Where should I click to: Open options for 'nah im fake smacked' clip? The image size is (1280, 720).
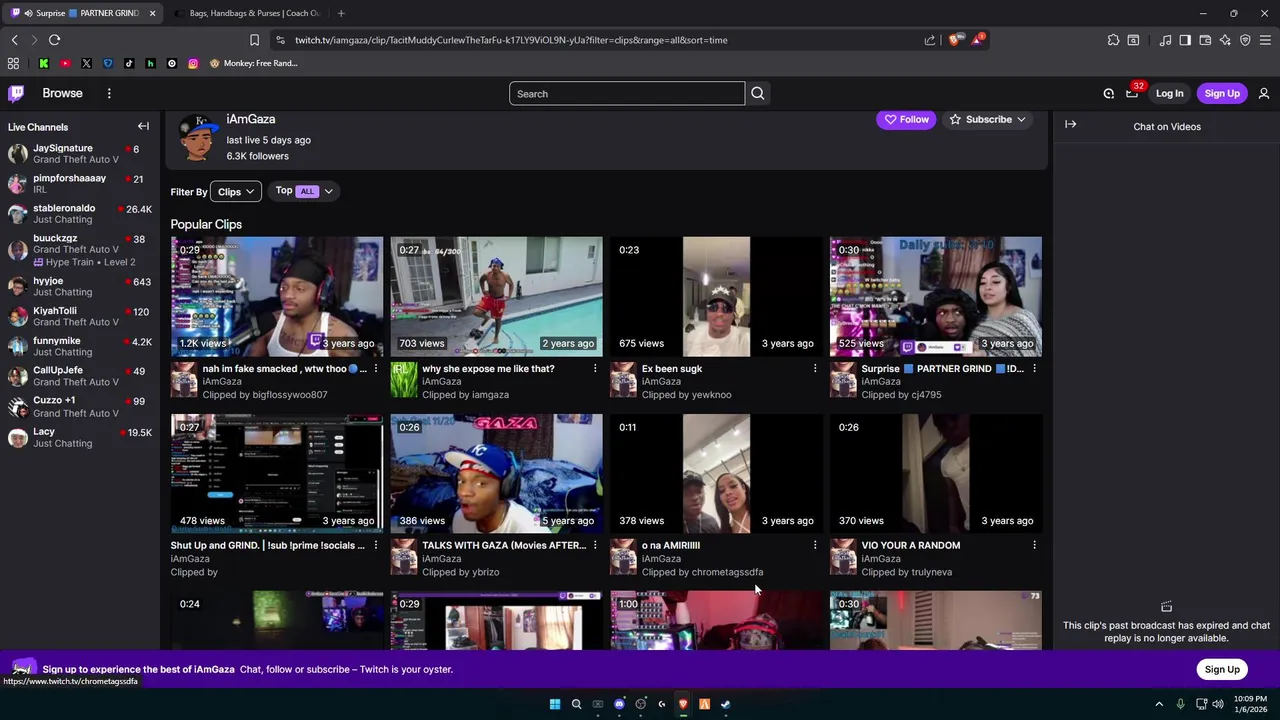click(376, 369)
